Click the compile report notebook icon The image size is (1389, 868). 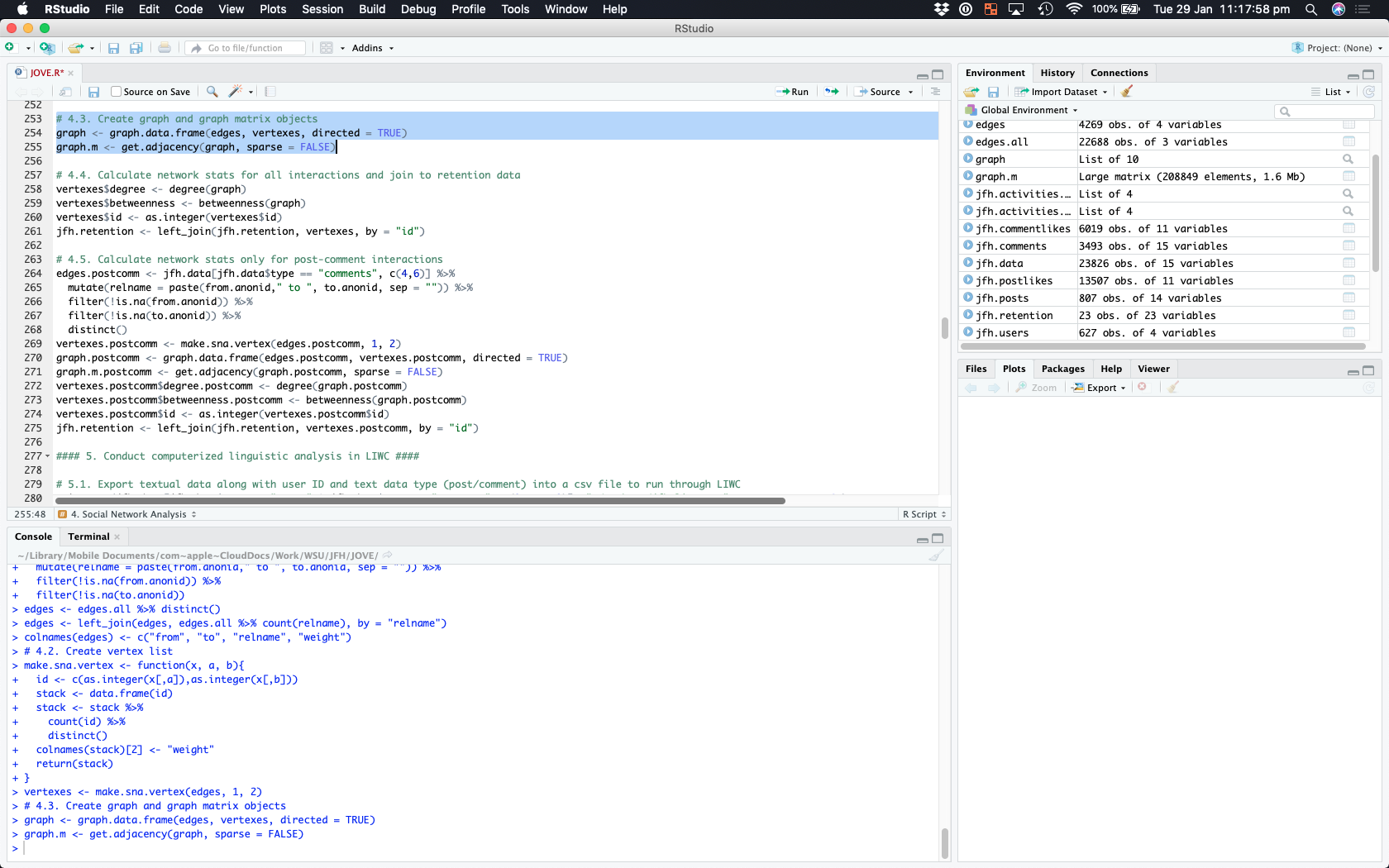tap(270, 92)
